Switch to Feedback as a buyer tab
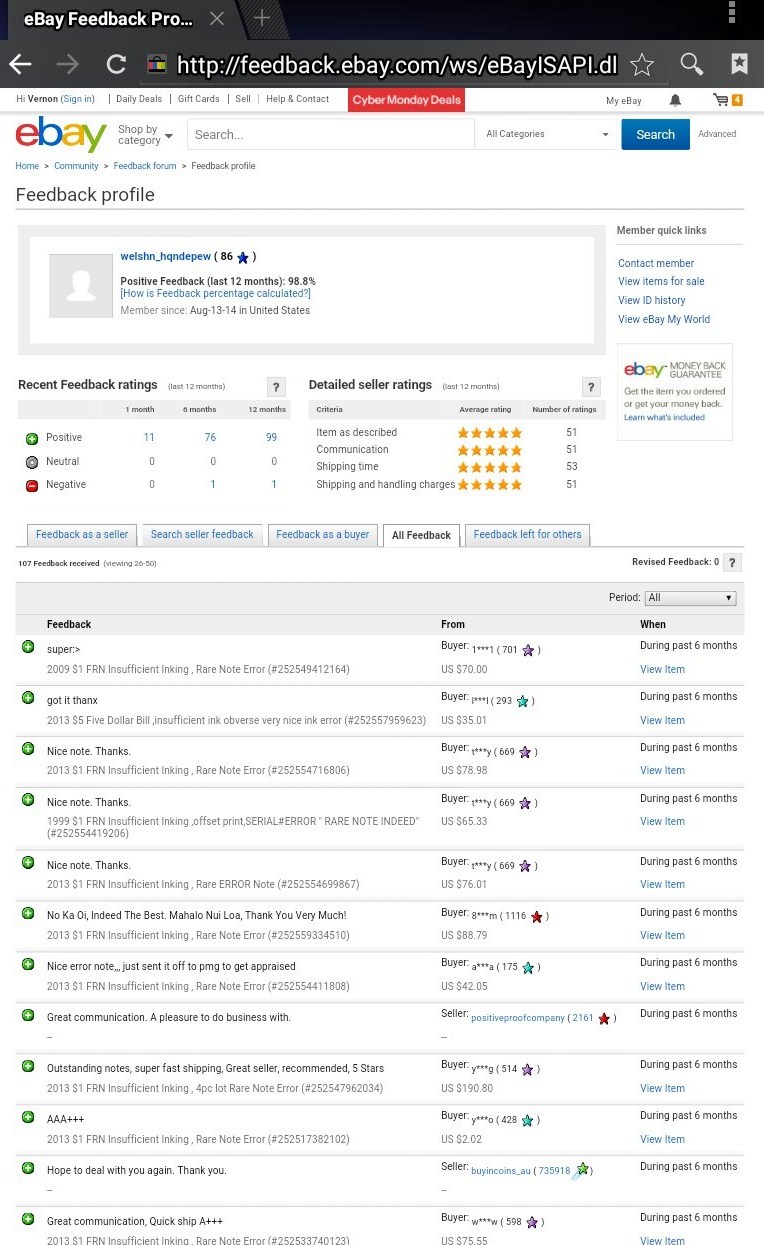This screenshot has height=1245, width=764. pyautogui.click(x=323, y=535)
